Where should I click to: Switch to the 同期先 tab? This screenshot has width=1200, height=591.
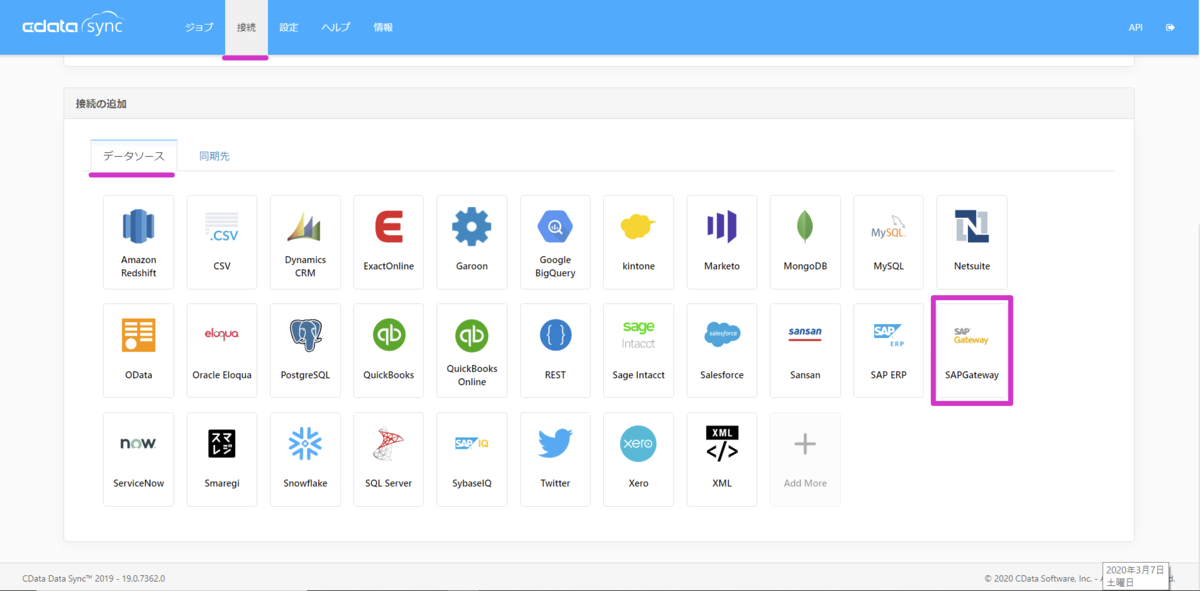214,156
